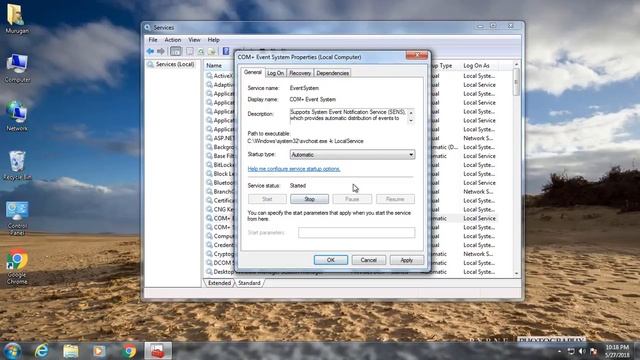Click the Refresh icon in Services toolbar
Viewport: 640px width, 360px height.
click(201, 51)
